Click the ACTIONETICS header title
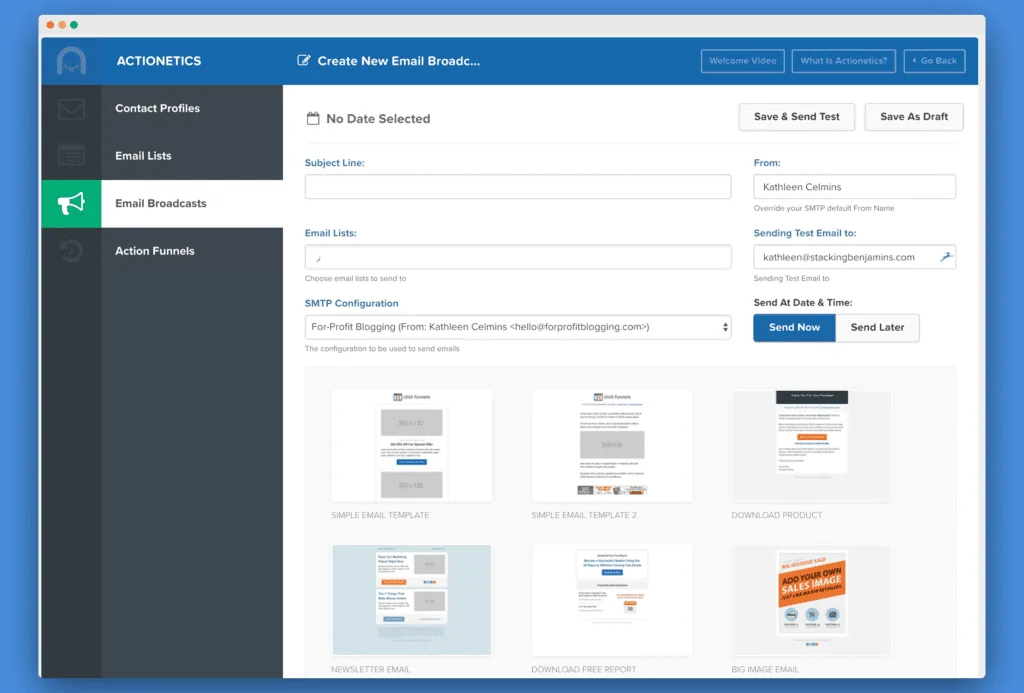The width and height of the screenshot is (1024, 693). coord(159,61)
